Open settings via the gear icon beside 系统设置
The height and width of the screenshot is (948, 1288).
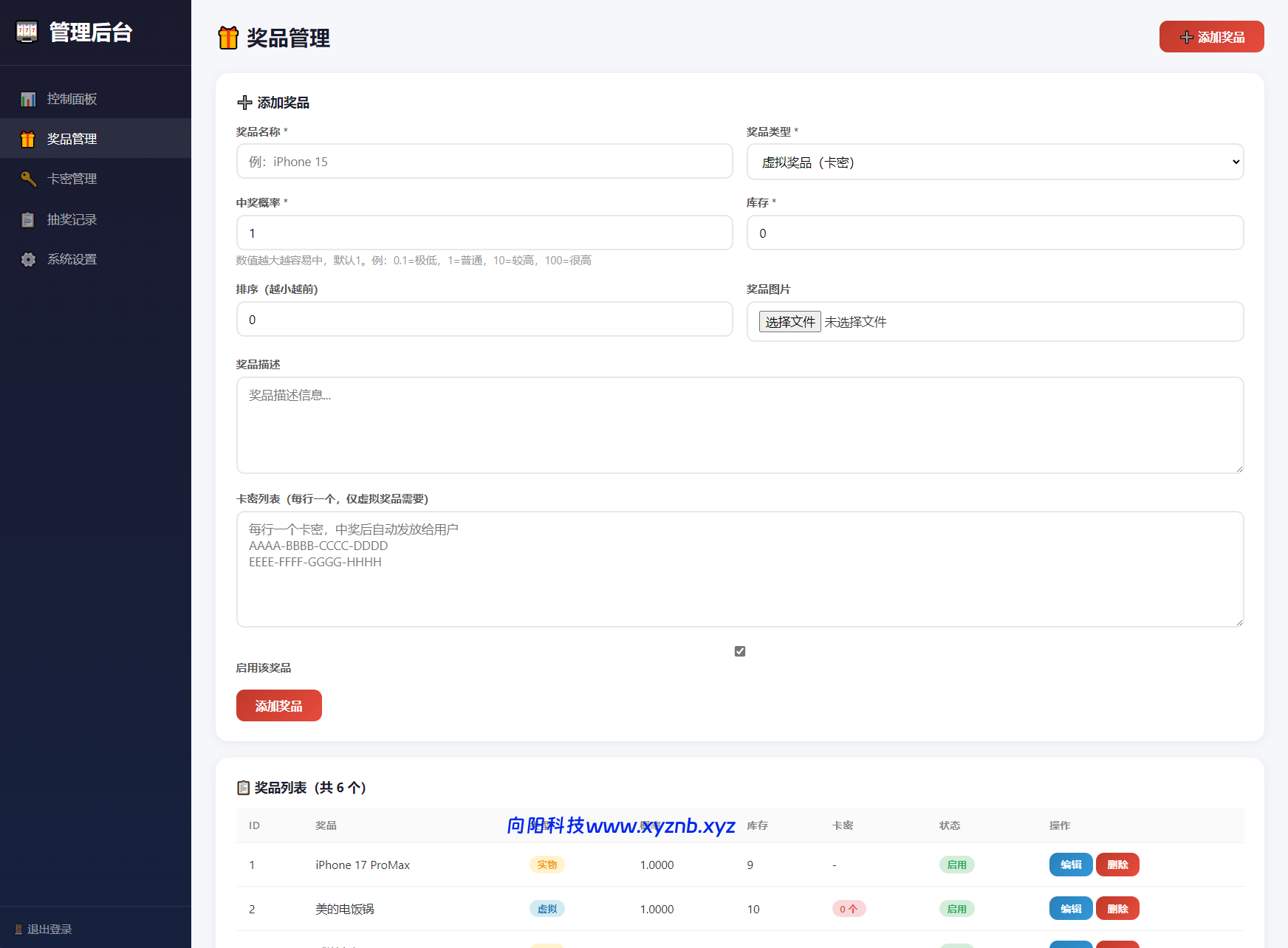(x=28, y=259)
